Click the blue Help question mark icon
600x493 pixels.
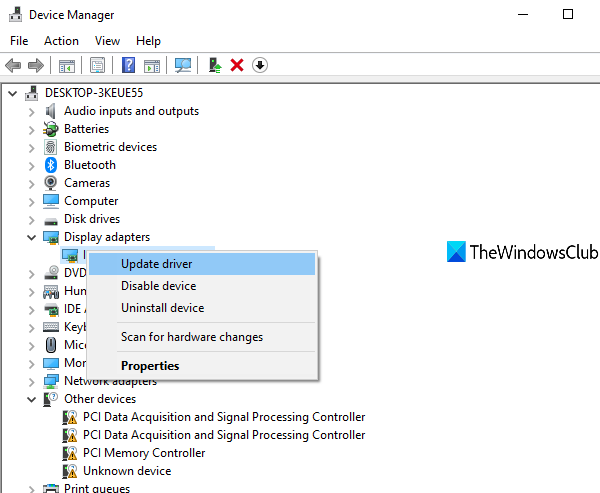coord(128,65)
